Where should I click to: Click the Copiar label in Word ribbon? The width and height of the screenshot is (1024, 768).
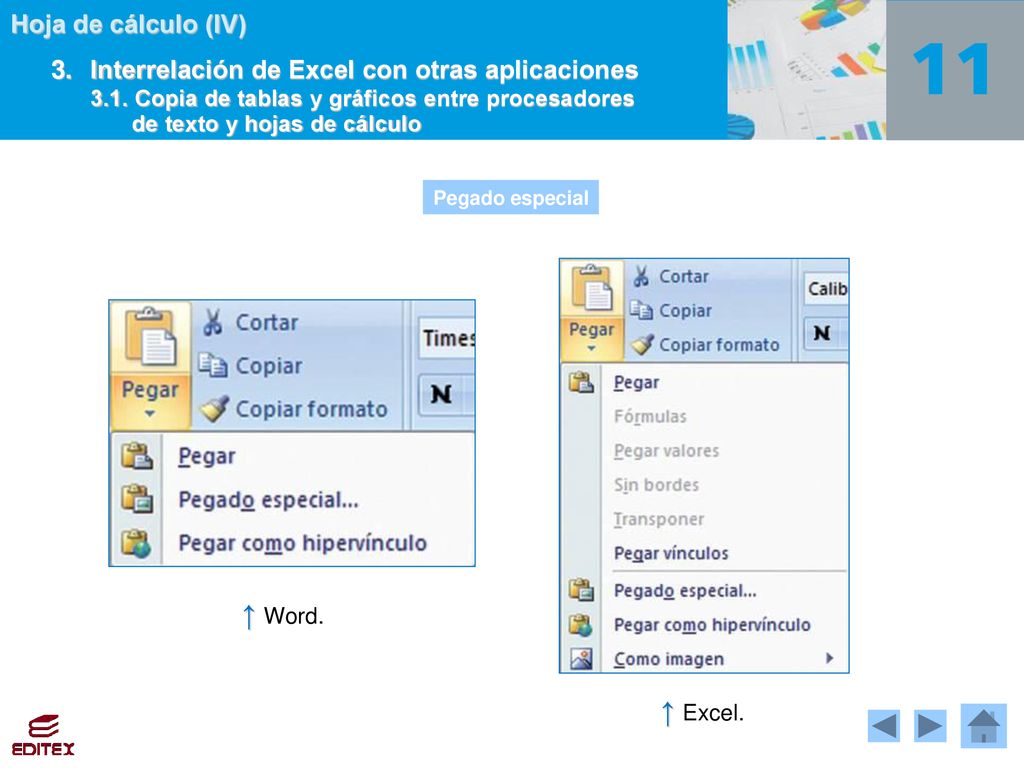tap(268, 366)
